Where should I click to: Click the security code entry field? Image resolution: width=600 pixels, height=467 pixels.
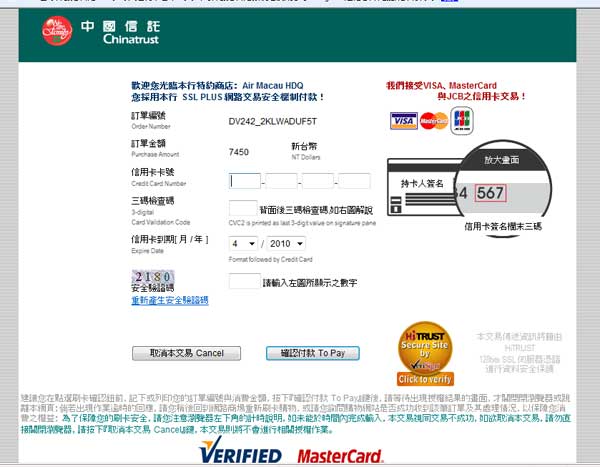click(244, 282)
